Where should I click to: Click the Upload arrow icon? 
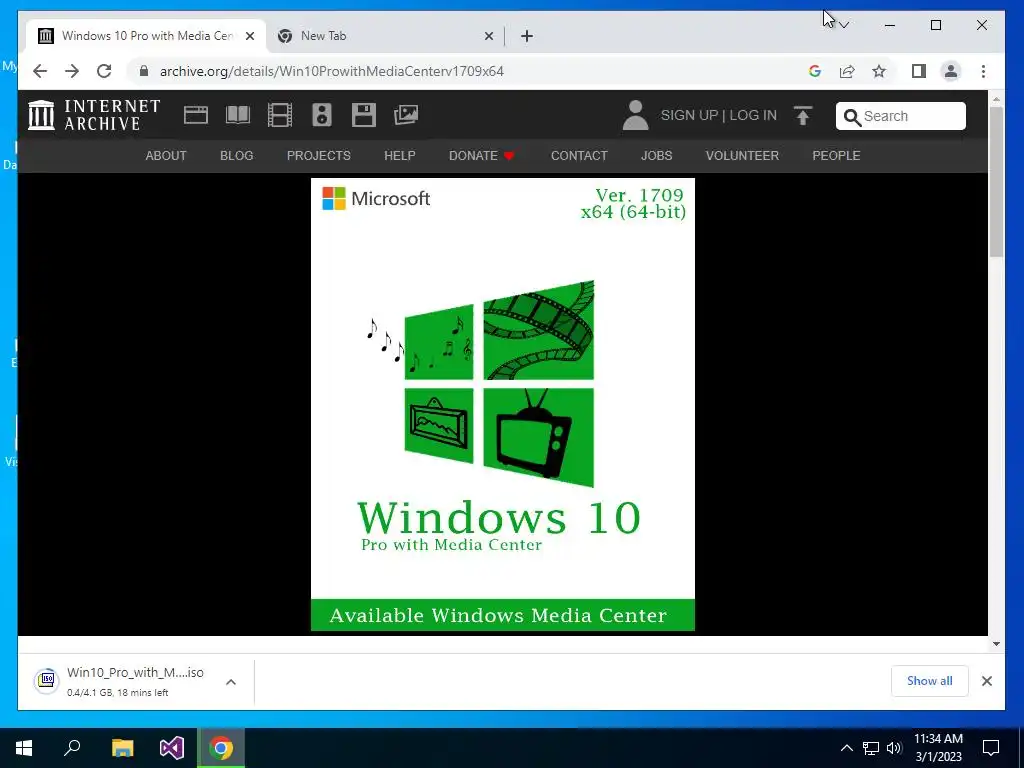(x=803, y=116)
